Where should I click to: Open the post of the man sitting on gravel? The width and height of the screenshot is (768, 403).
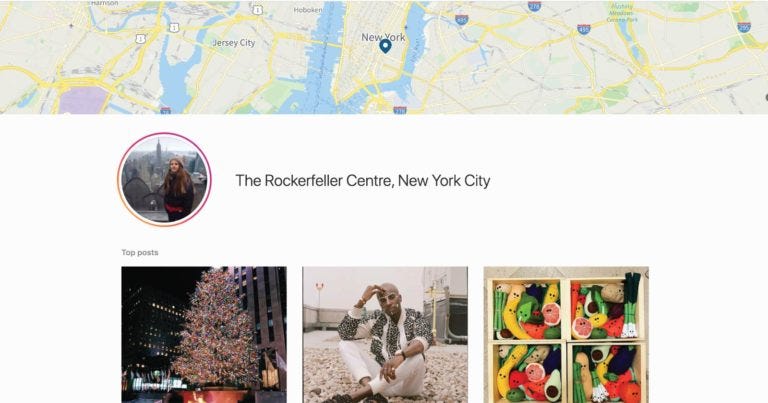tap(385, 335)
